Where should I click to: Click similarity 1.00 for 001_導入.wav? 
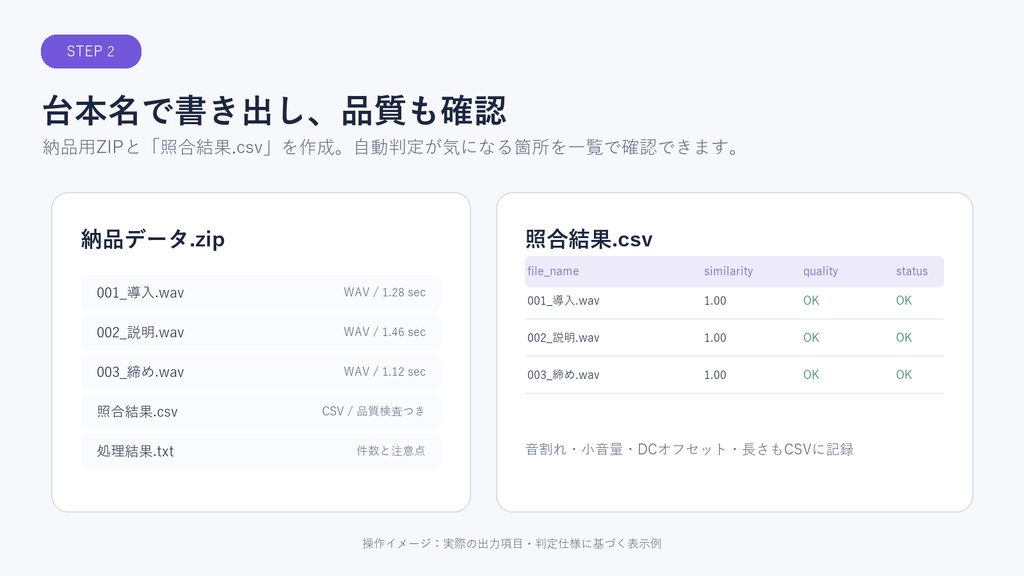click(715, 301)
